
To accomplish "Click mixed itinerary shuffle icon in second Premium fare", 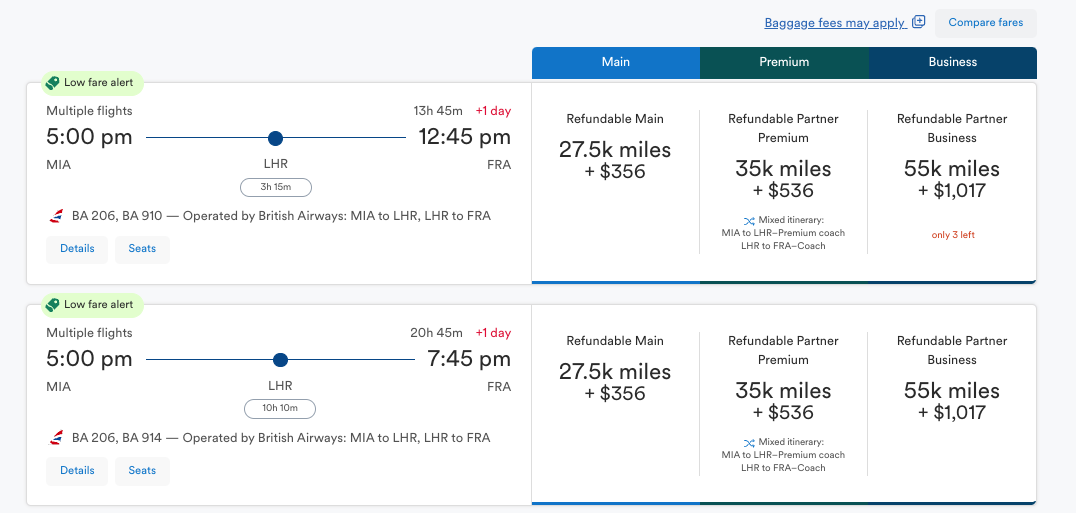I will 749,442.
